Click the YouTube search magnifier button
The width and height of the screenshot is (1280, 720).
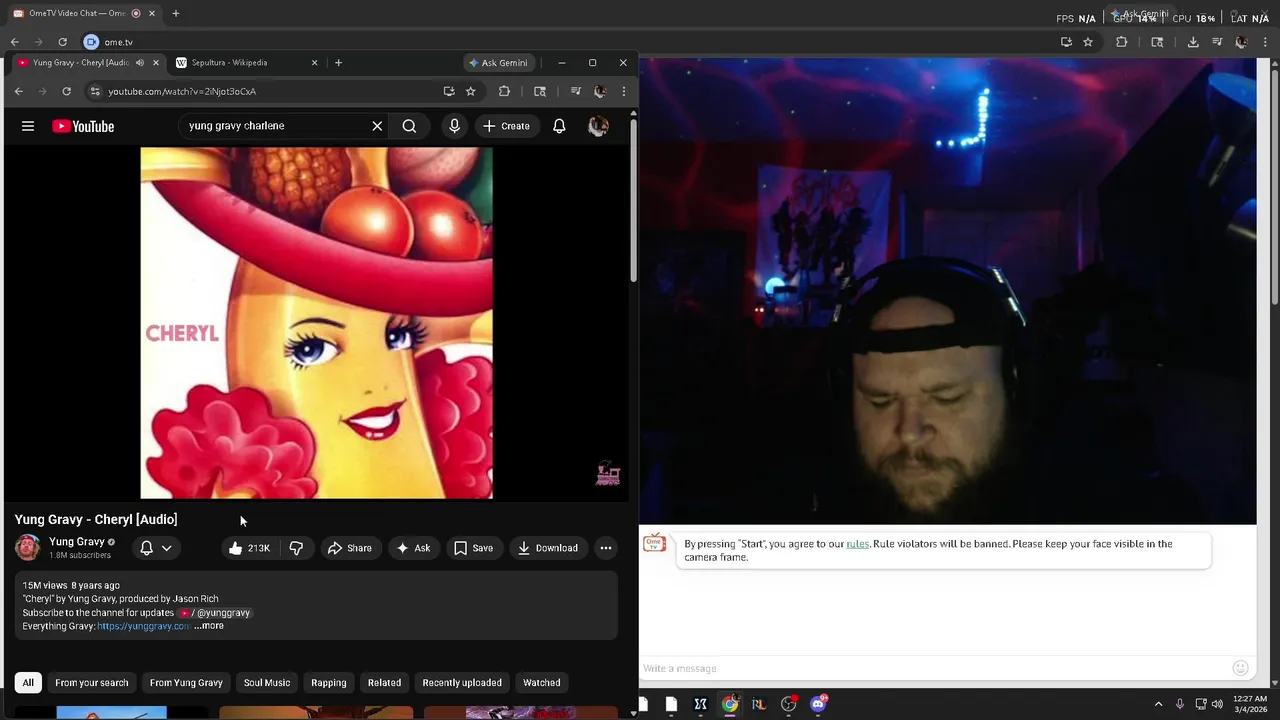coord(409,126)
